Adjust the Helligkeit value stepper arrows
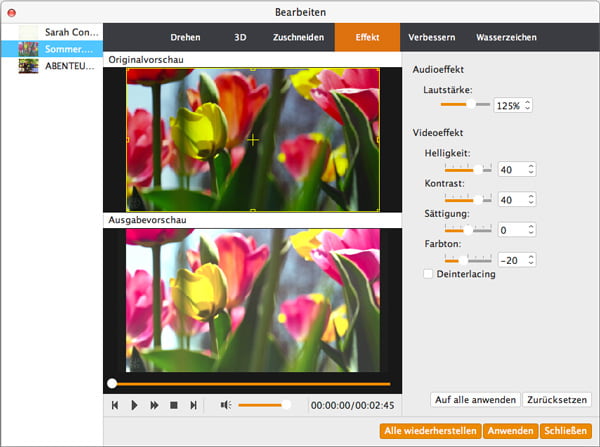Image resolution: width=600 pixels, height=447 pixels. point(531,170)
